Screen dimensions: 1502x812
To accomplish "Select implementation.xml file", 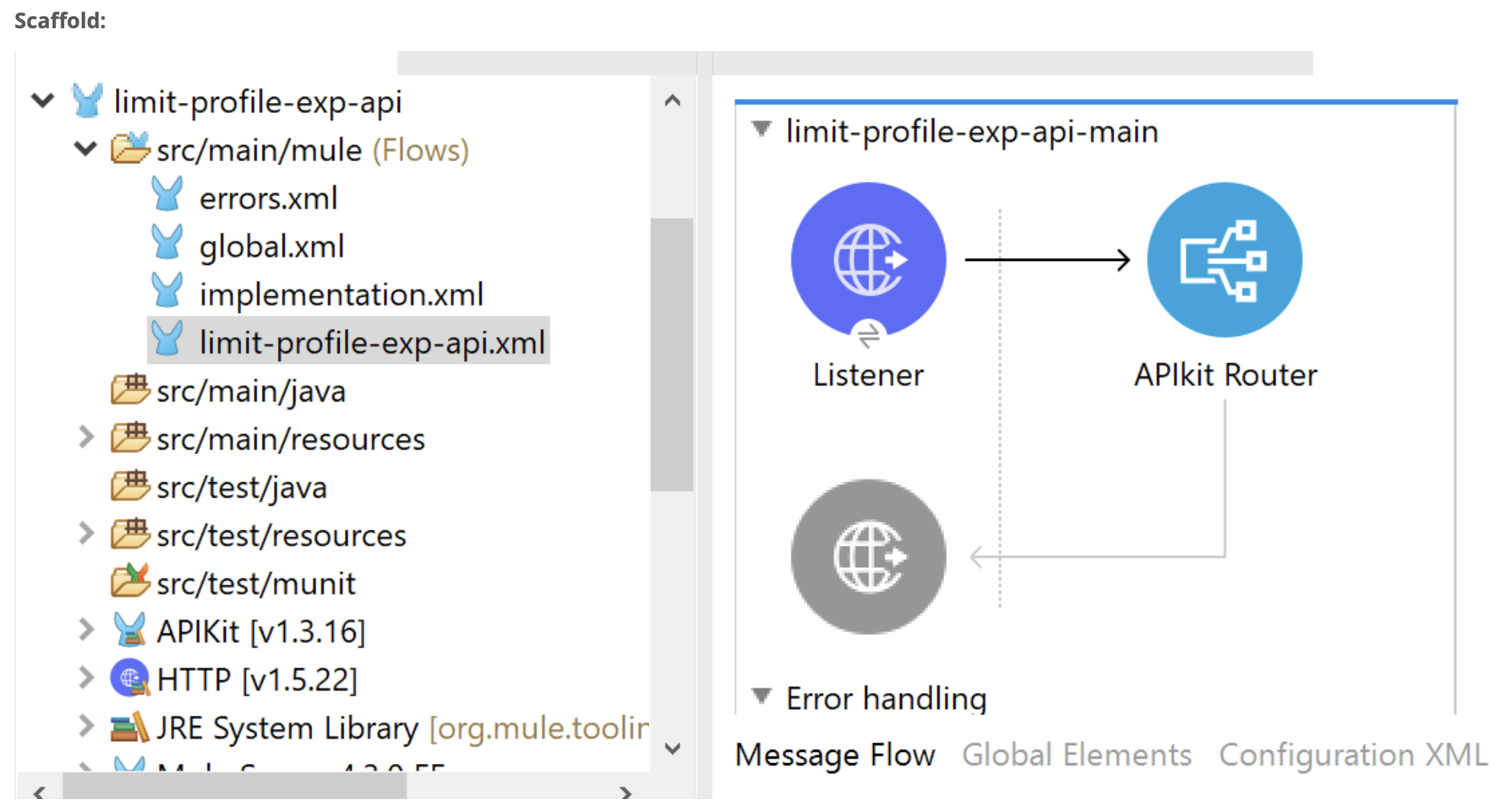I will [341, 295].
